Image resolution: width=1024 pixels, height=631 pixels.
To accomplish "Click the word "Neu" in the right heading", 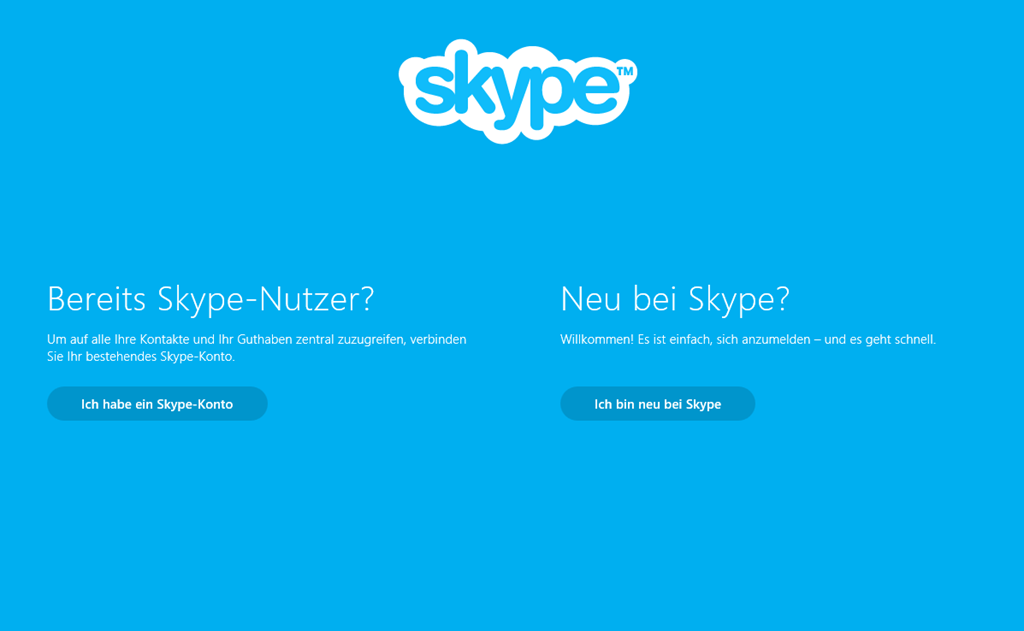I will 591,298.
